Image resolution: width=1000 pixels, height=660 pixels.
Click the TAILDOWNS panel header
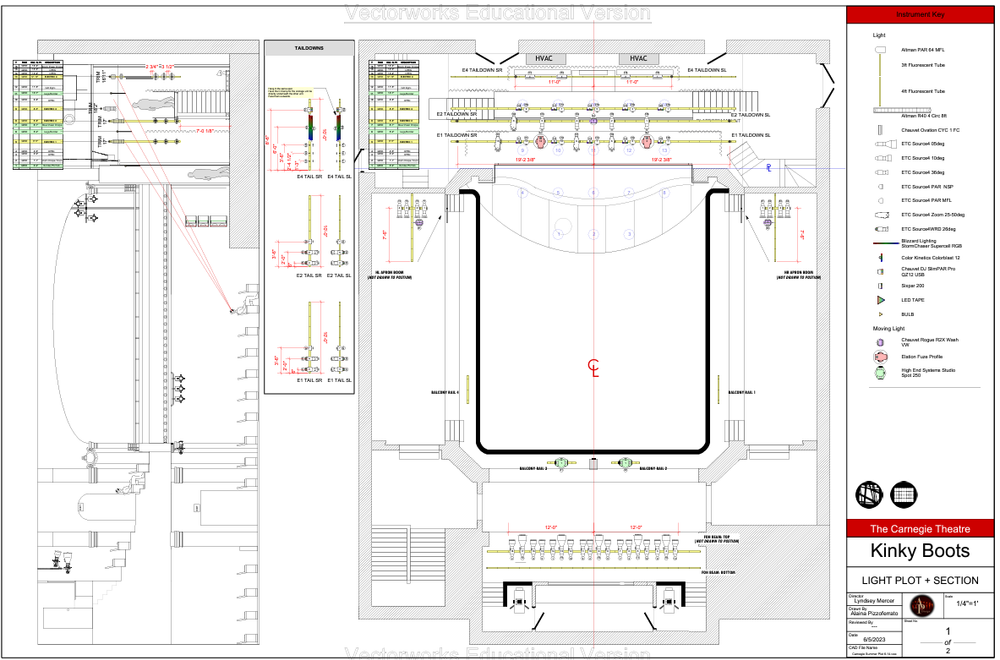coord(309,48)
